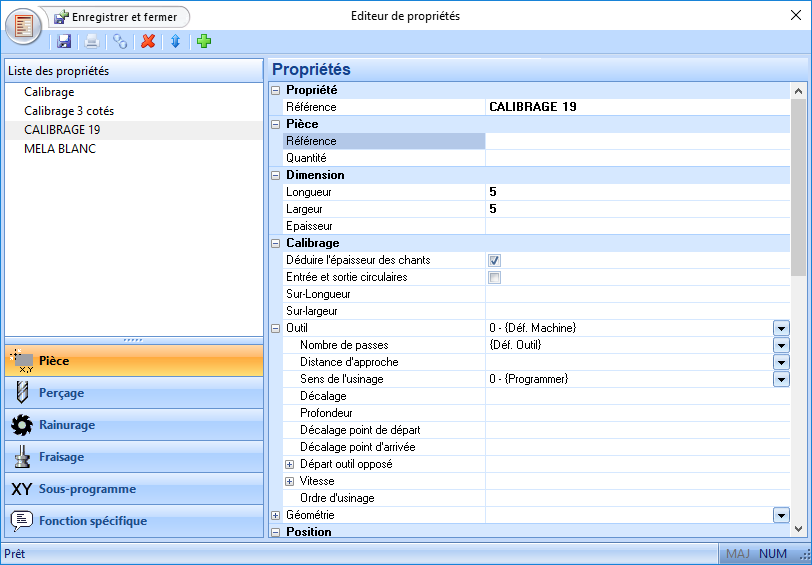This screenshot has height=565, width=812.
Task: Click the print icon in toolbar
Action: click(92, 42)
